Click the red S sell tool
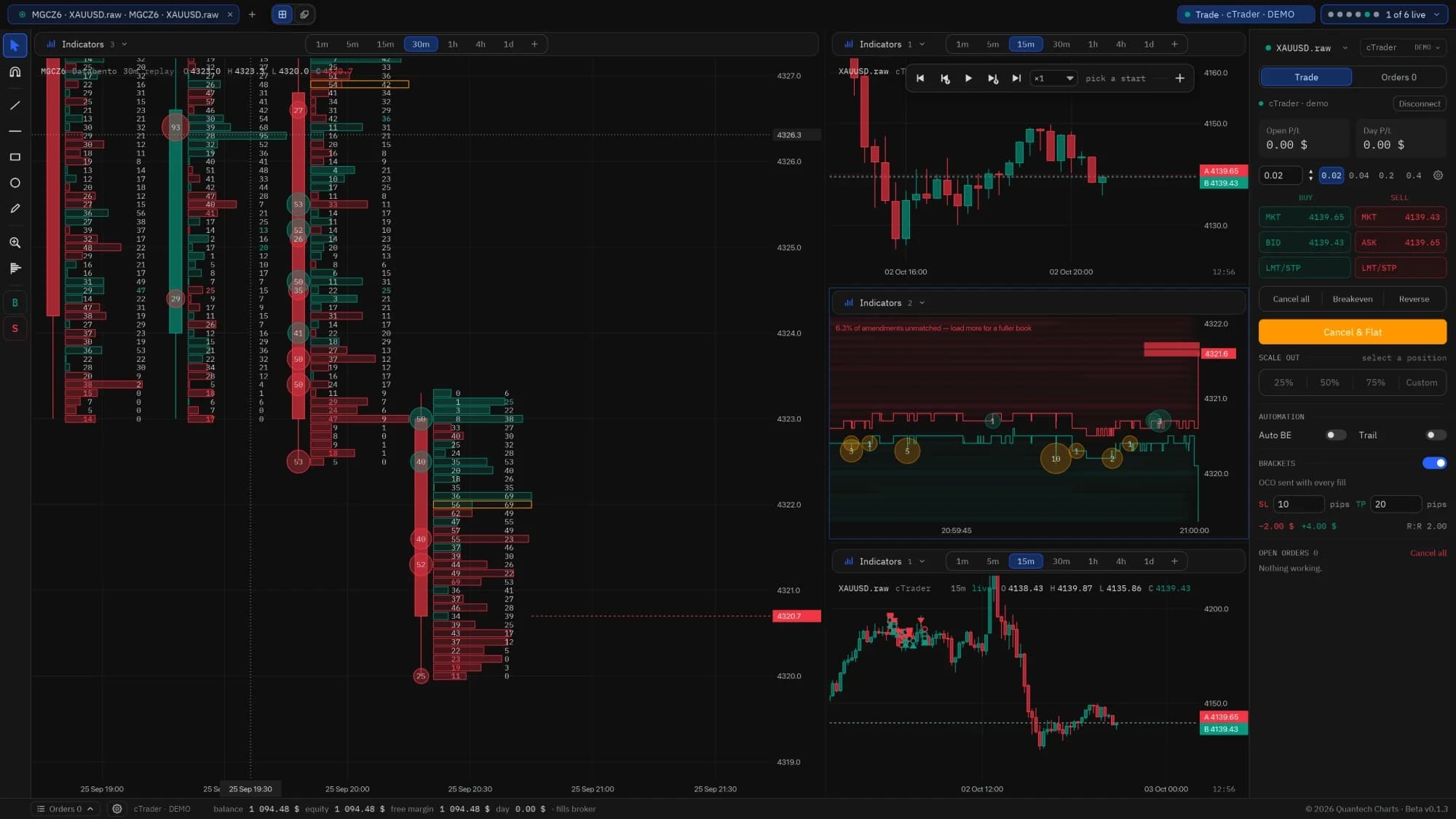The height and width of the screenshot is (819, 1456). pos(15,328)
